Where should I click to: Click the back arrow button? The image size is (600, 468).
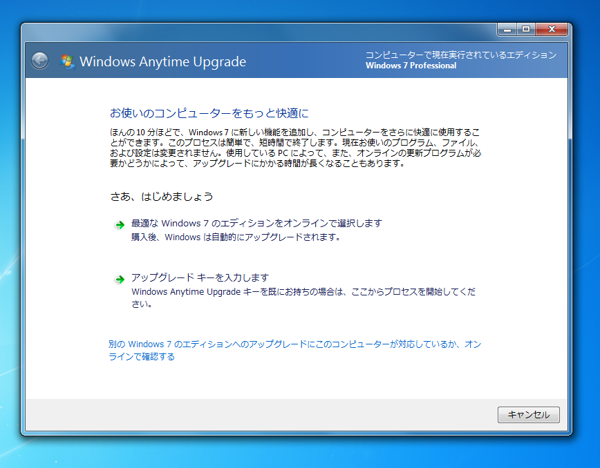[40, 61]
